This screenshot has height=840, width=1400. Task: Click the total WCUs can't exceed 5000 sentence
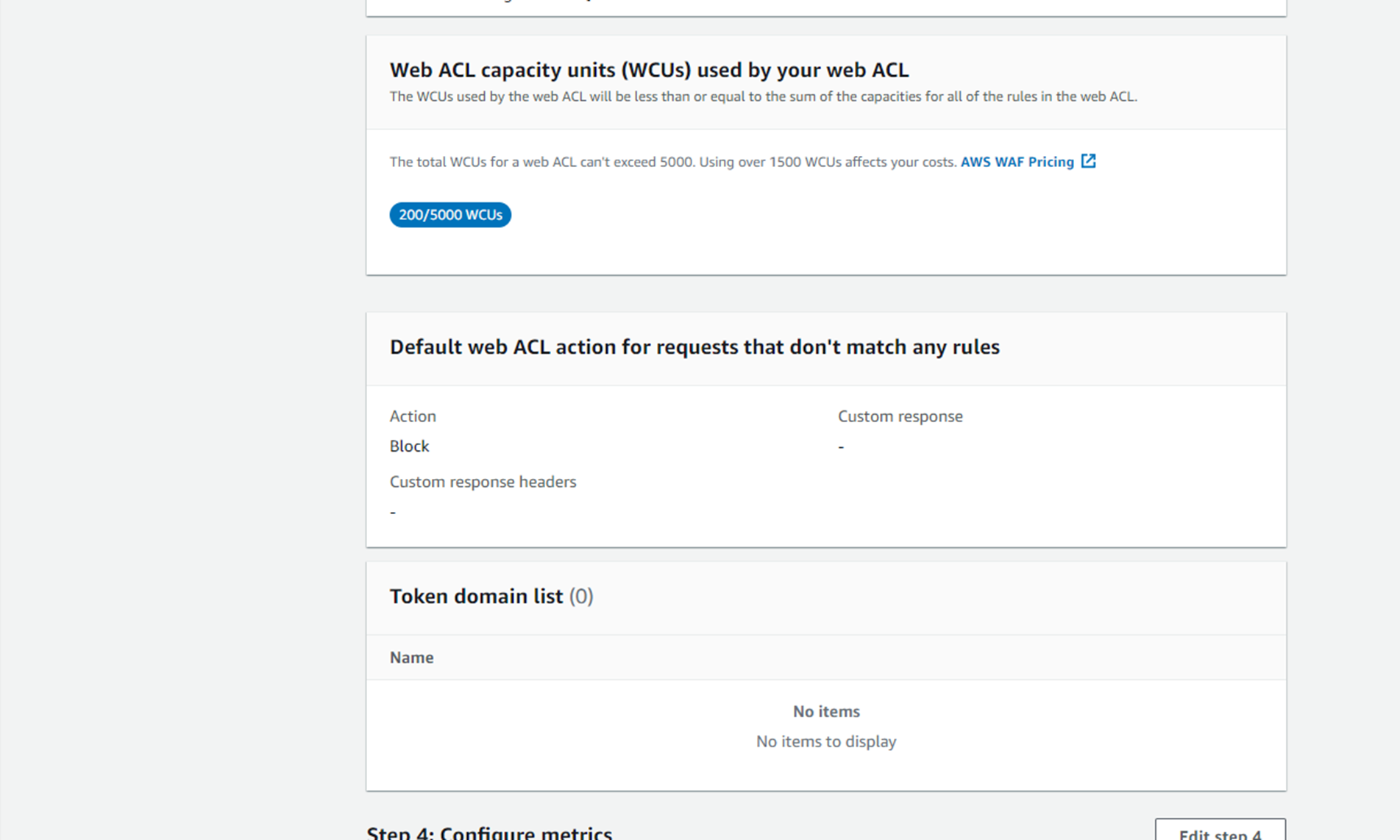[x=672, y=162]
